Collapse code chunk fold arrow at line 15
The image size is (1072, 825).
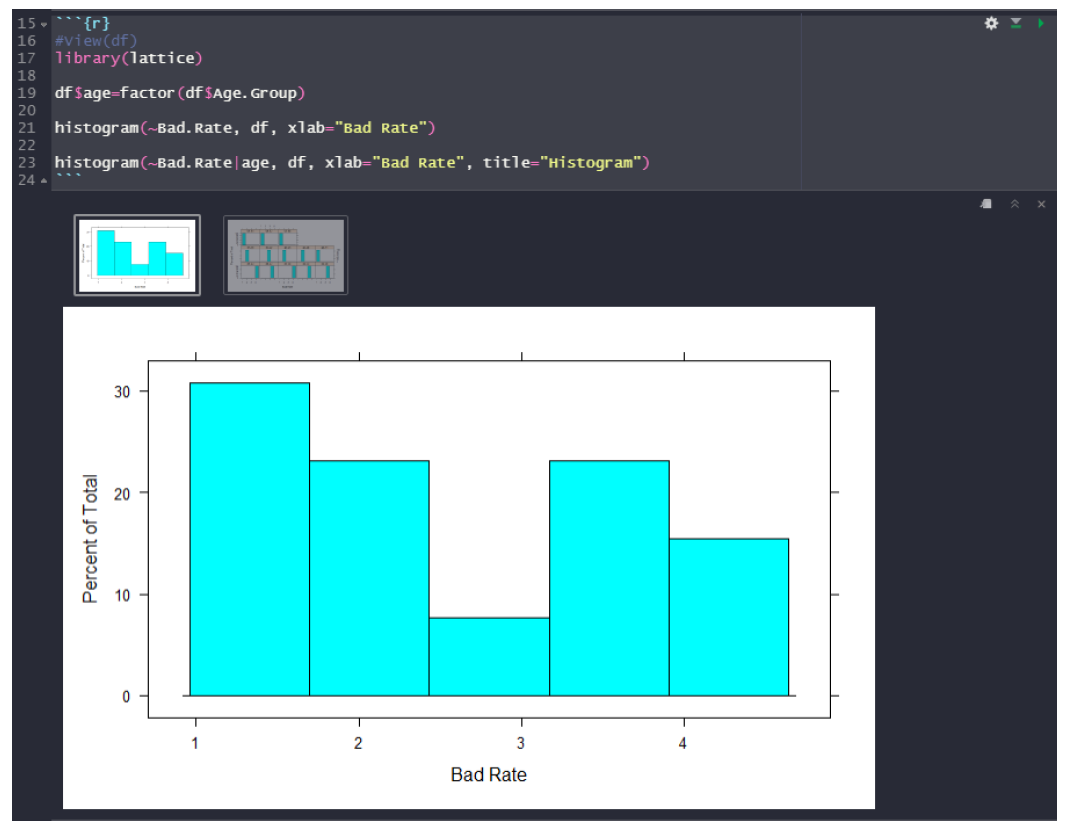pyautogui.click(x=44, y=25)
